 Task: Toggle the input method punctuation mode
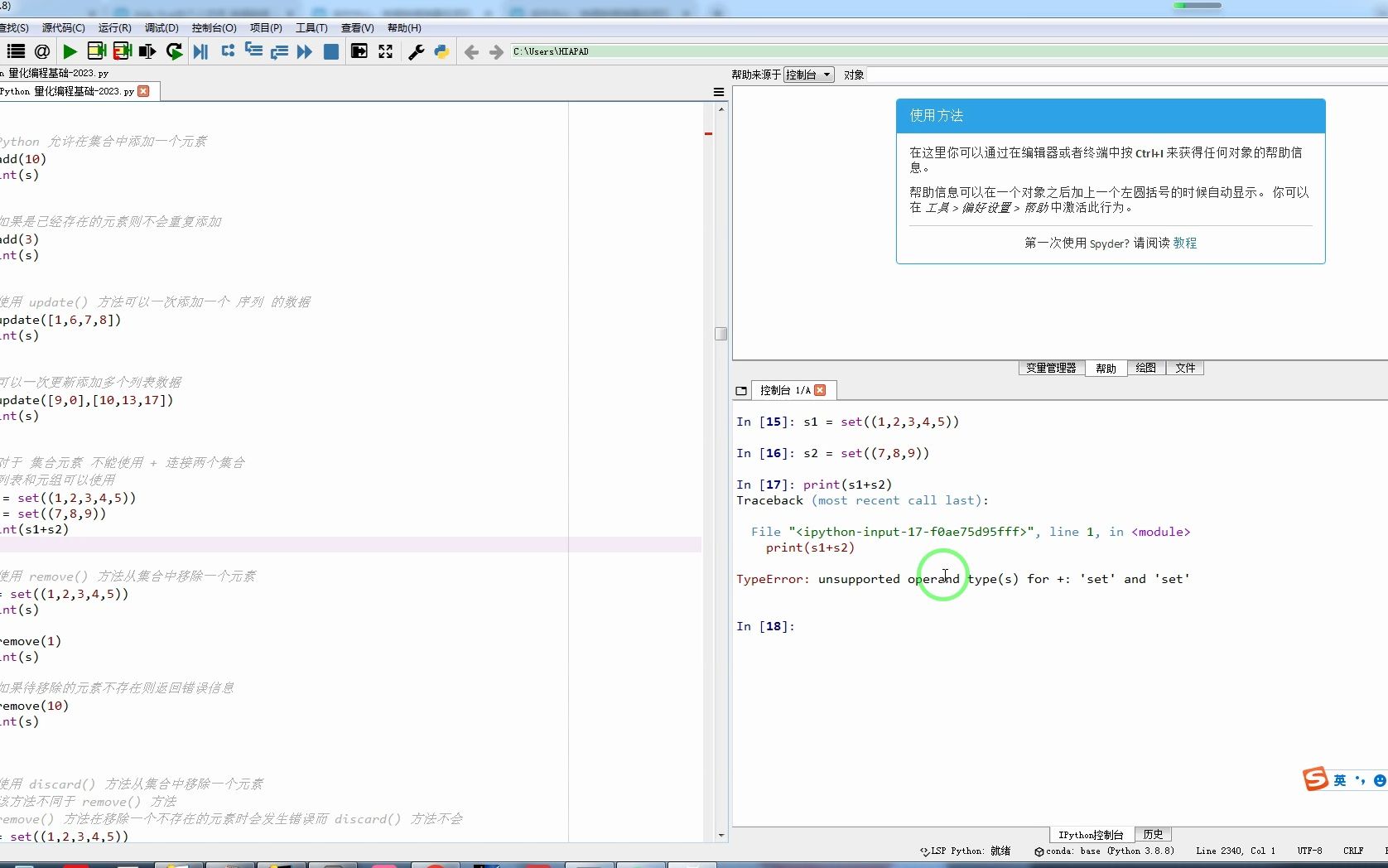point(1360,780)
